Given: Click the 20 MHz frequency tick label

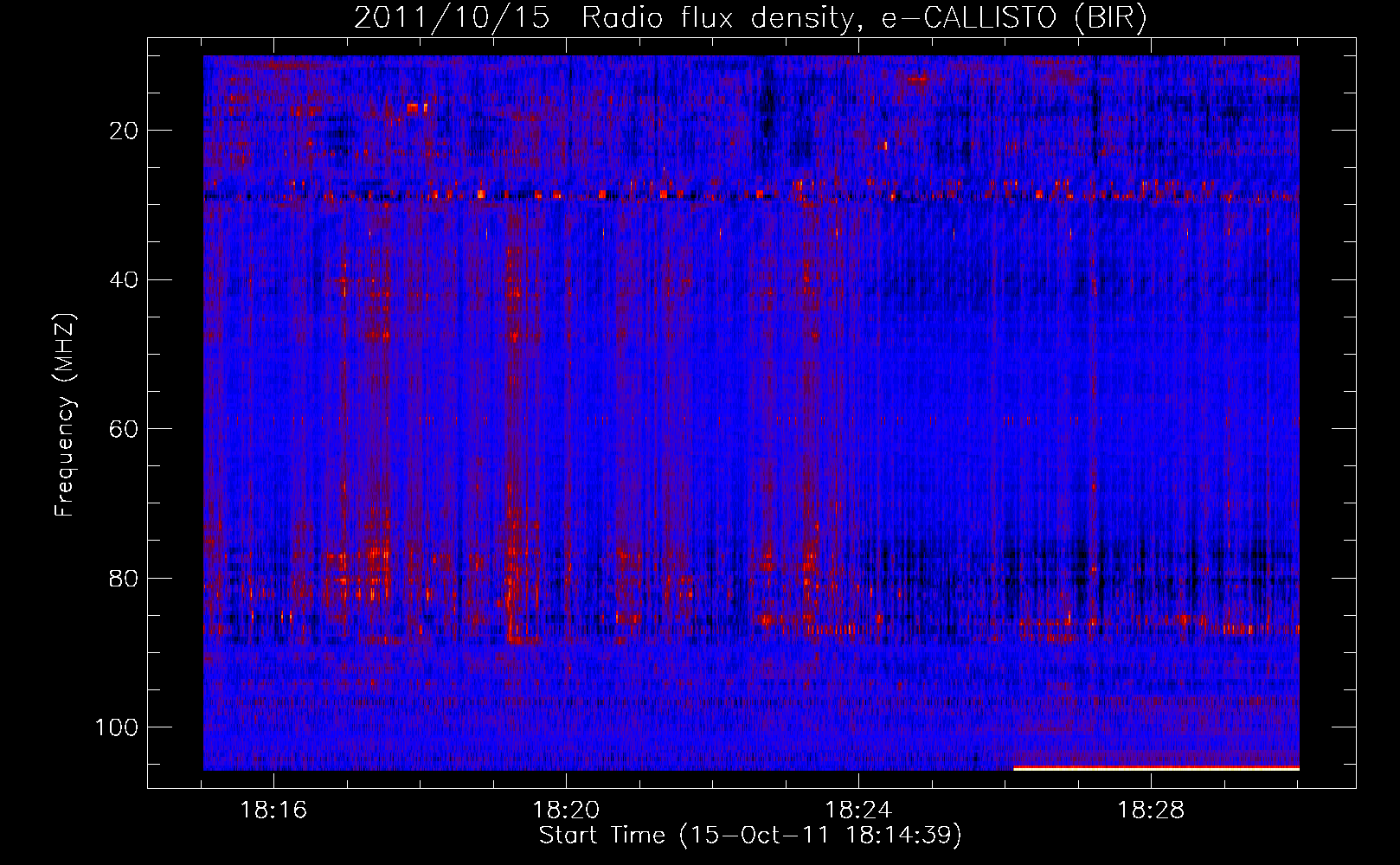Looking at the screenshot, I should tap(125, 131).
